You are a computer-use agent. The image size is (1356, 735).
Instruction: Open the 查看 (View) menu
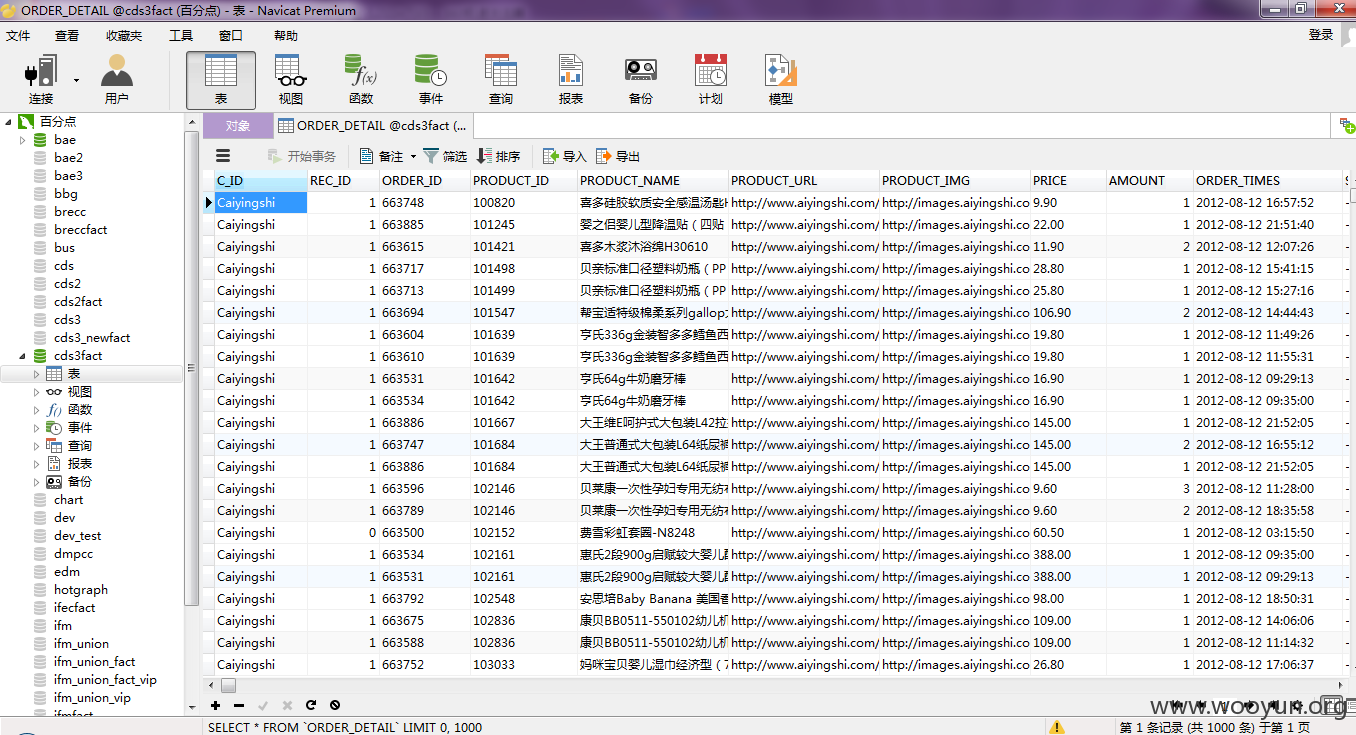click(67, 35)
